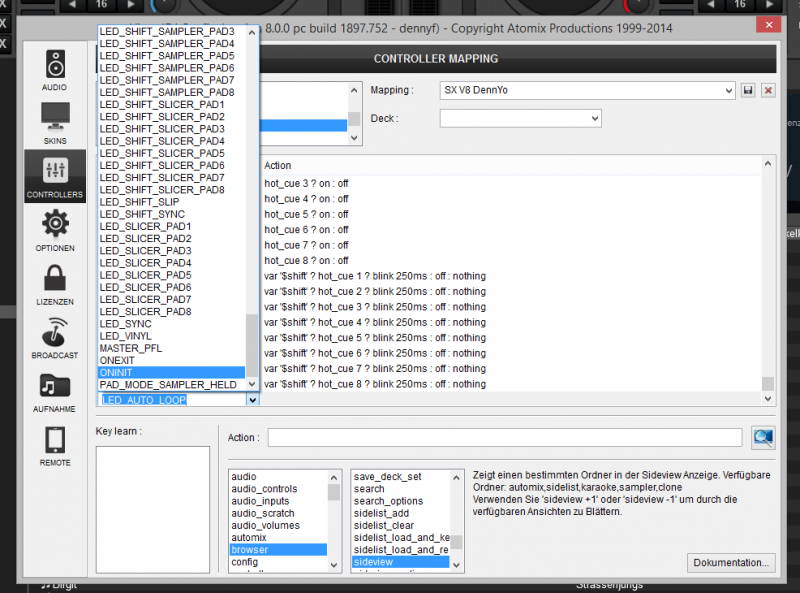Open the Remote settings section

coord(55,445)
